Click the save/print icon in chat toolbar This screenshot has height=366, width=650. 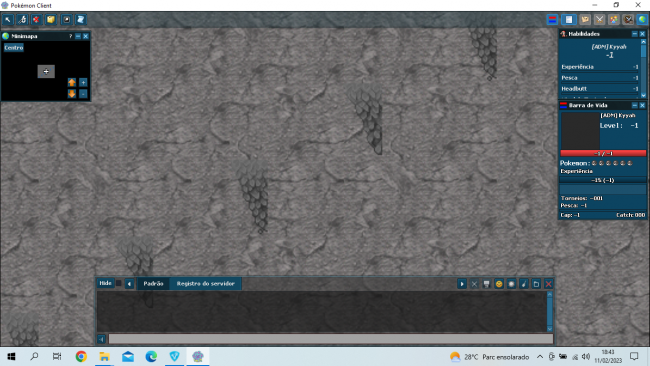tap(487, 284)
